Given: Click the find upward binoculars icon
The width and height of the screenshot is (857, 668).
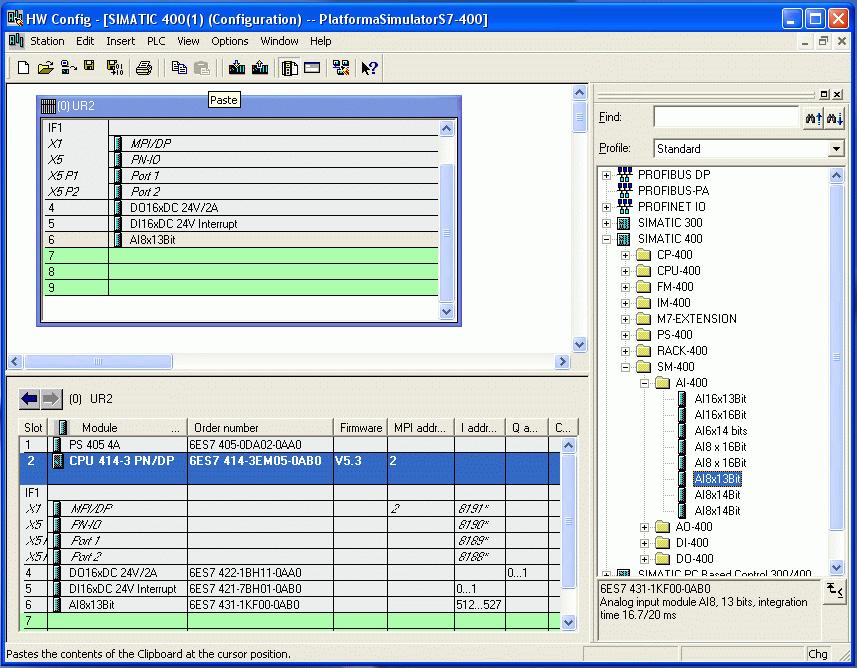Looking at the screenshot, I should click(x=813, y=118).
